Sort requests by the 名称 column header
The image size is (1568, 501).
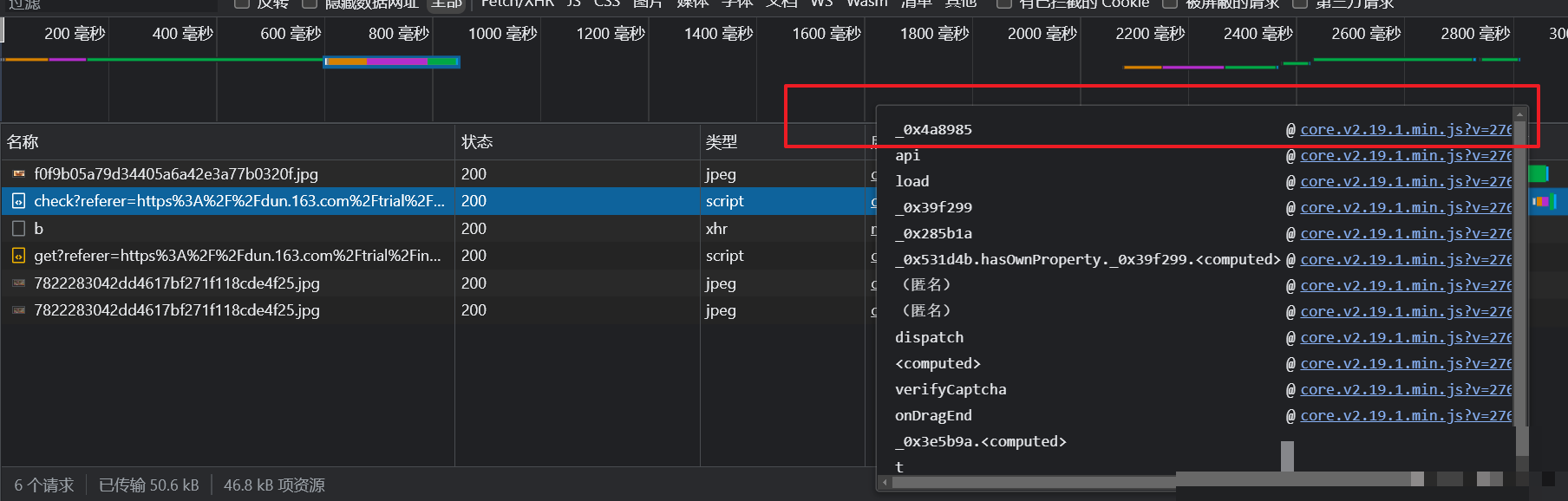(x=23, y=142)
